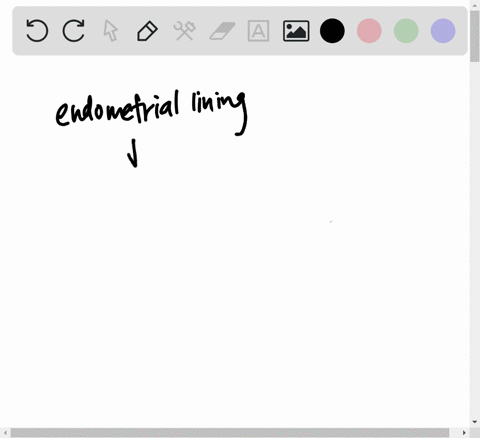Open the tools wrench-and-hammer icon
This screenshot has width=480, height=438.
184,31
